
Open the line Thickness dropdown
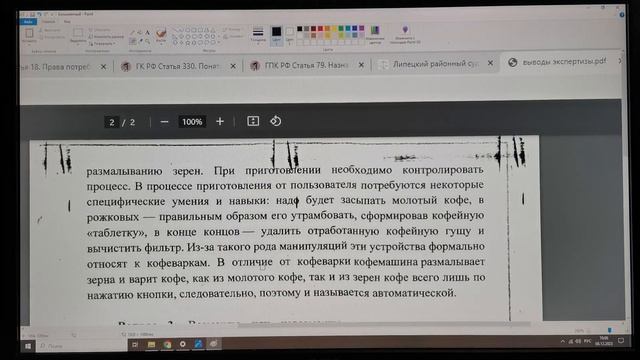258,35
